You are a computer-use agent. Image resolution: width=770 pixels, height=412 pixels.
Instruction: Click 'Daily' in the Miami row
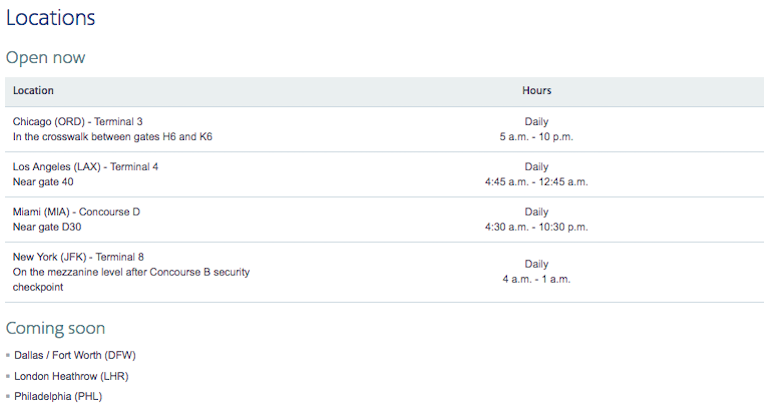point(536,212)
